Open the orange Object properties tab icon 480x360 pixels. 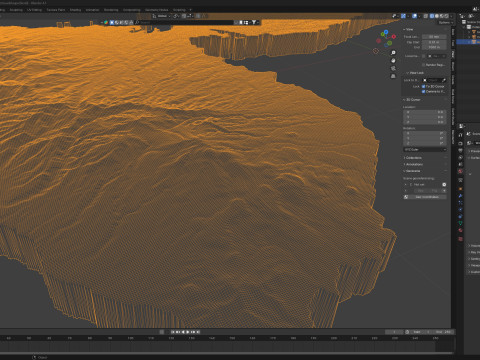pyautogui.click(x=460, y=189)
